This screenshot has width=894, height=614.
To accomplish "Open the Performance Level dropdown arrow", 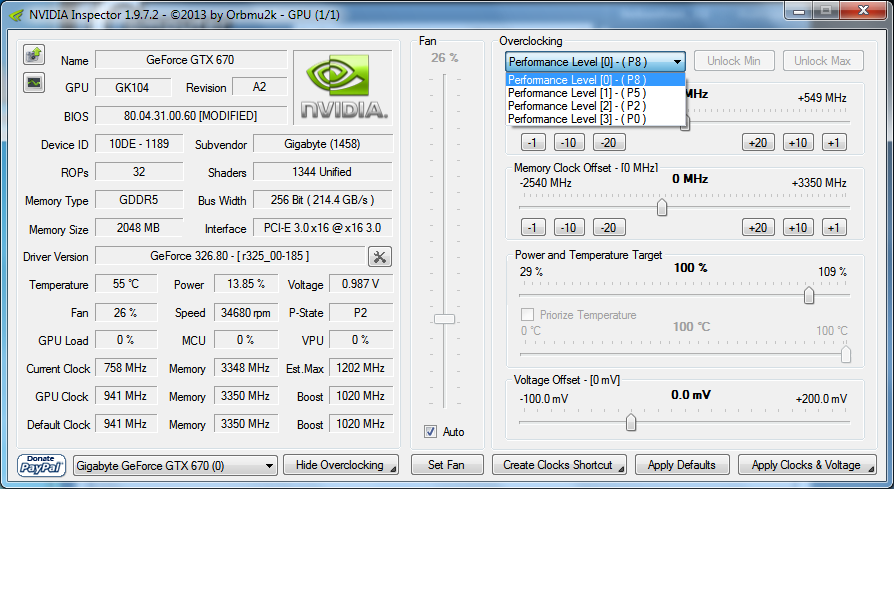I will click(677, 62).
